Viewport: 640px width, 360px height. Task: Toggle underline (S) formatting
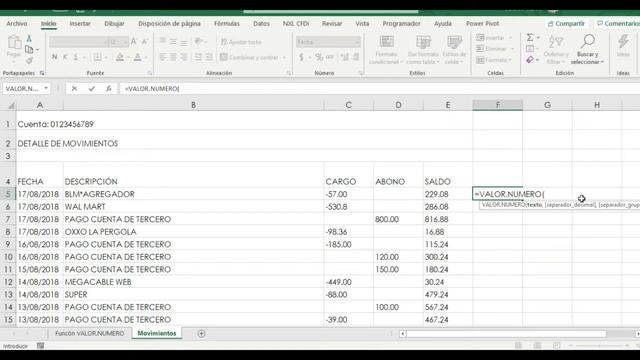76,57
